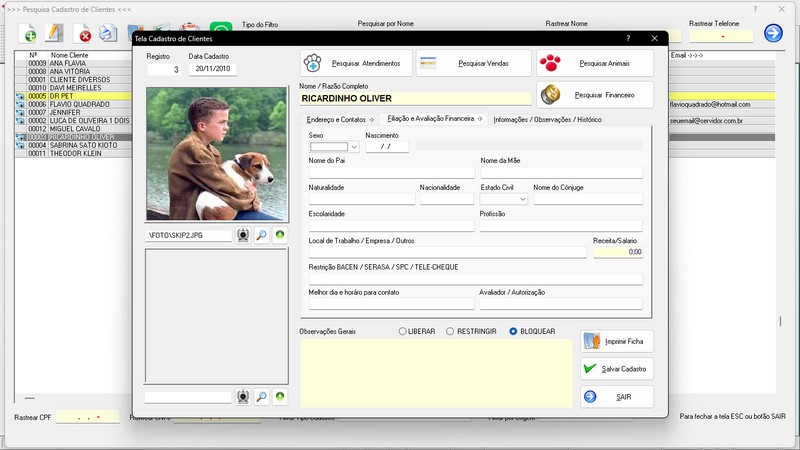Click the Rastrear CPF field in background window
Image resolution: width=800 pixels, height=450 pixels.
tap(87, 417)
